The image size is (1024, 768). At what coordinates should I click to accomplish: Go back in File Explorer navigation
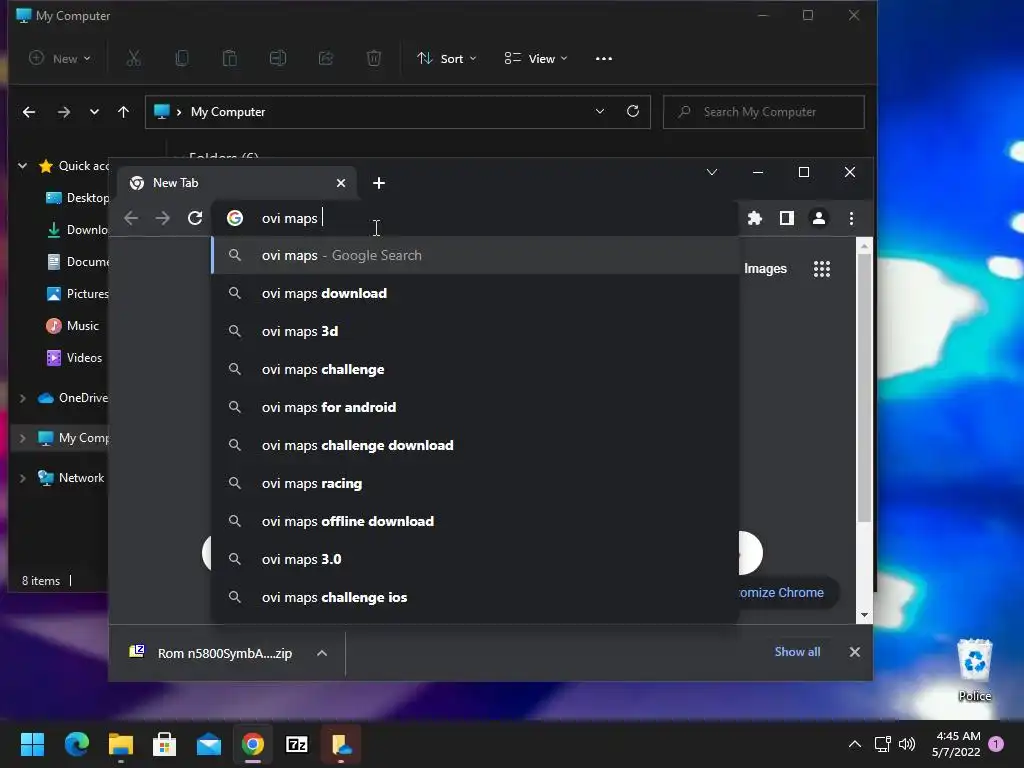(29, 112)
